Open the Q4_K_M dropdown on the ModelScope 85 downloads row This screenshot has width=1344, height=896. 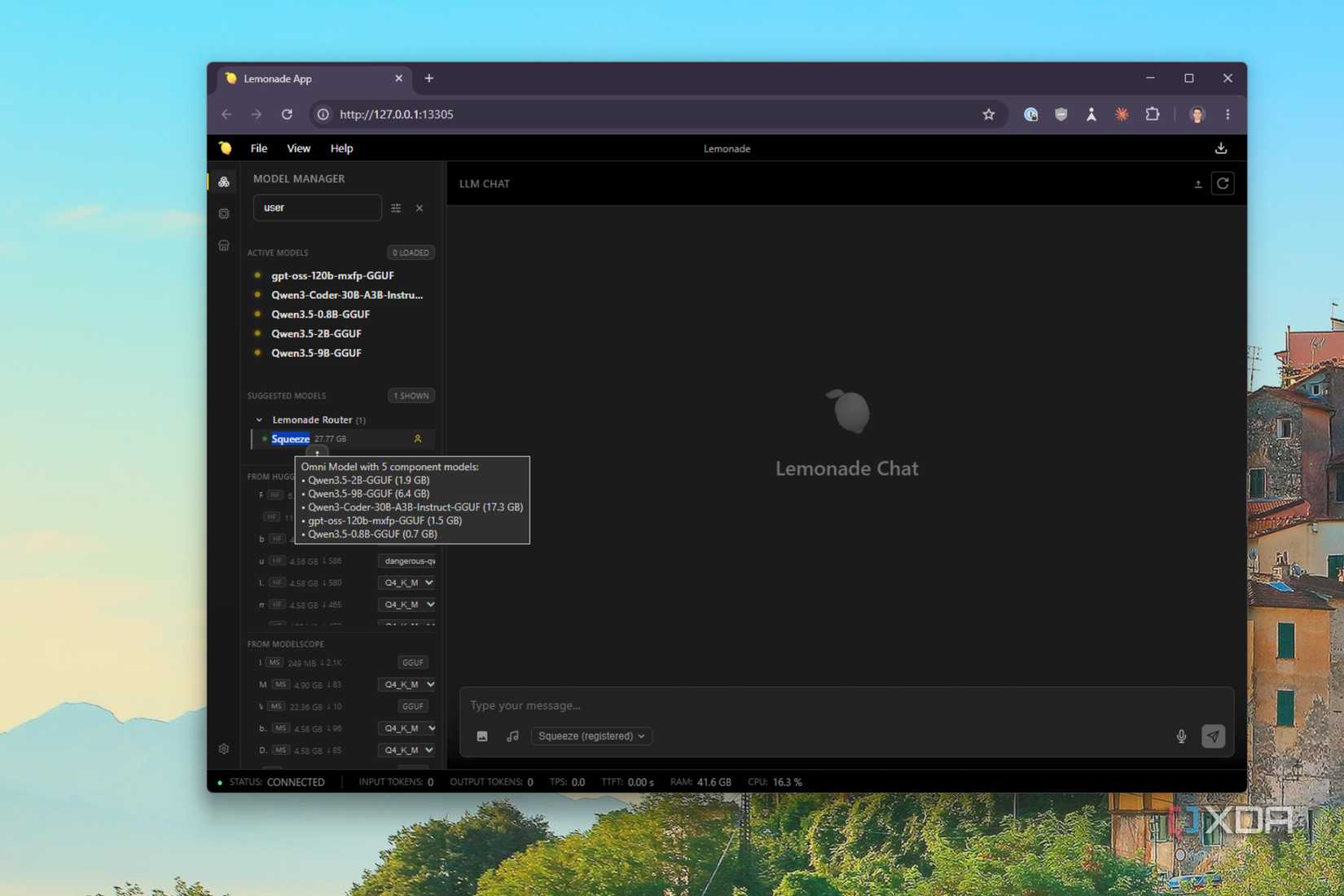tap(406, 751)
